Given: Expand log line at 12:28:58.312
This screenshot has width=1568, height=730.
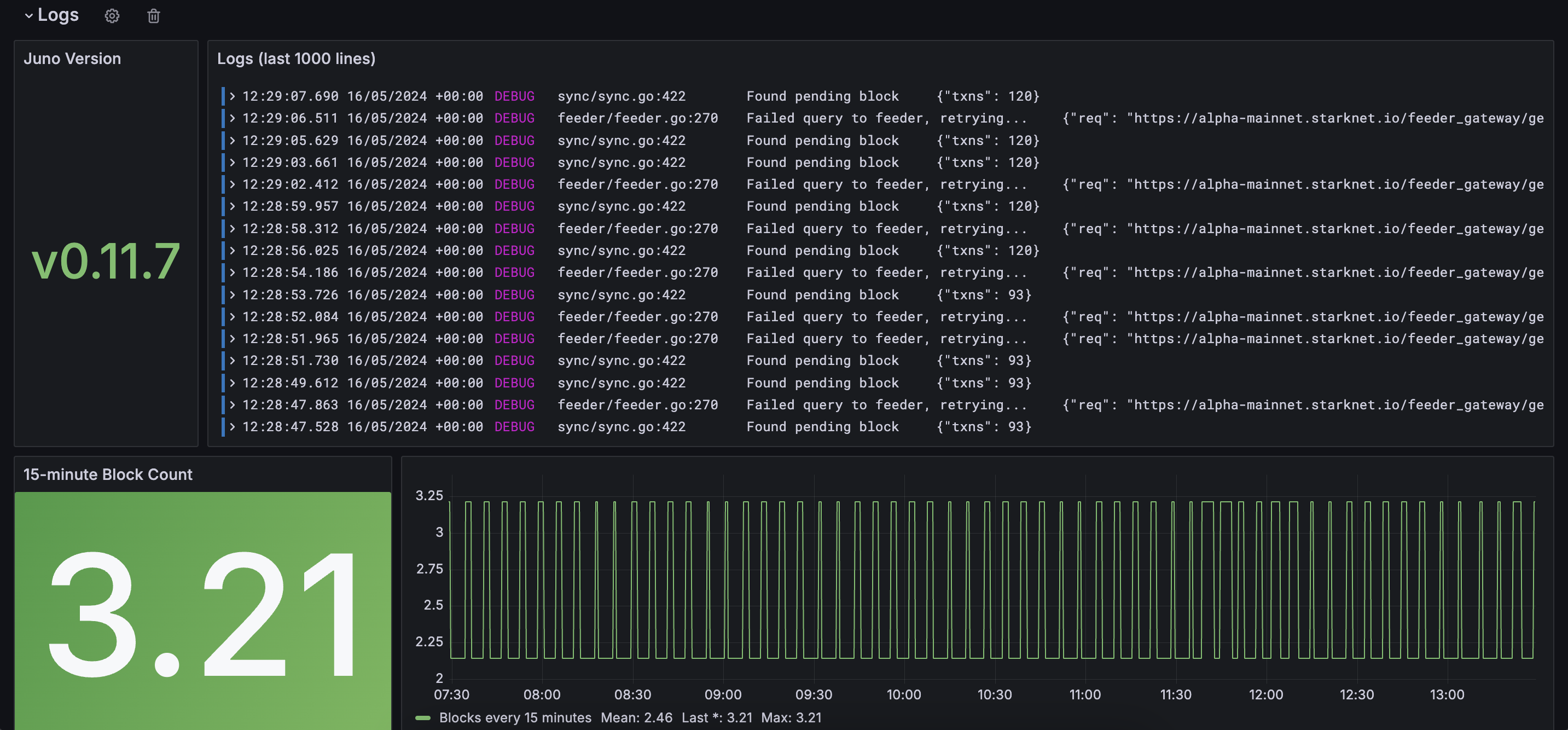Looking at the screenshot, I should pyautogui.click(x=232, y=228).
